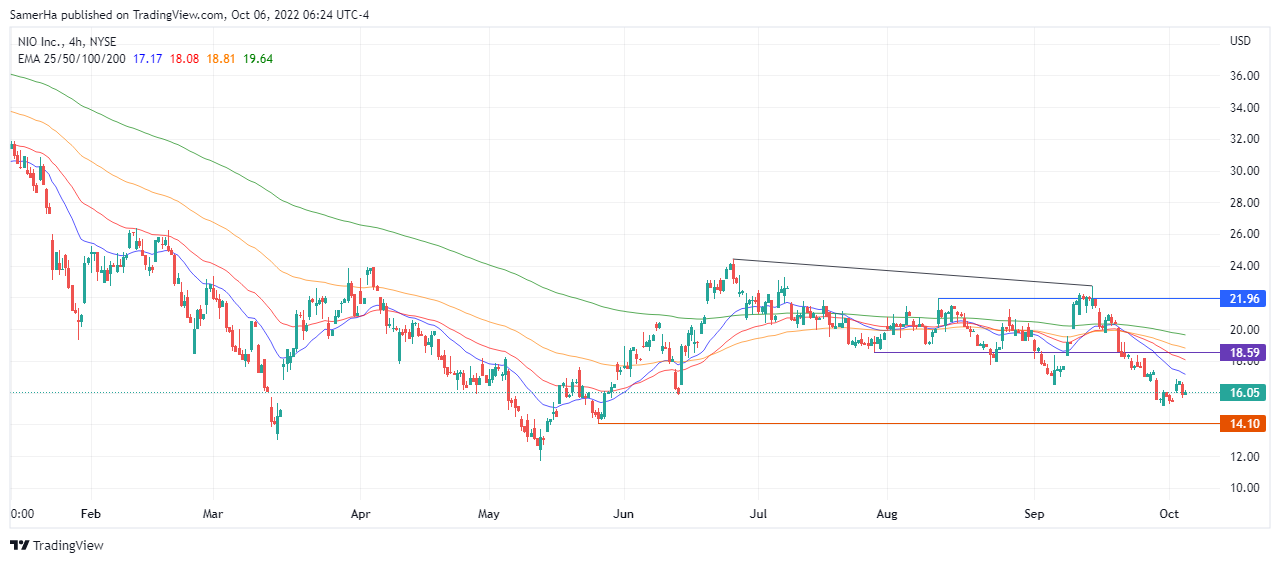Click the purple 18.59 price tag
Image resolution: width=1280 pixels, height=563 pixels.
coord(1243,353)
